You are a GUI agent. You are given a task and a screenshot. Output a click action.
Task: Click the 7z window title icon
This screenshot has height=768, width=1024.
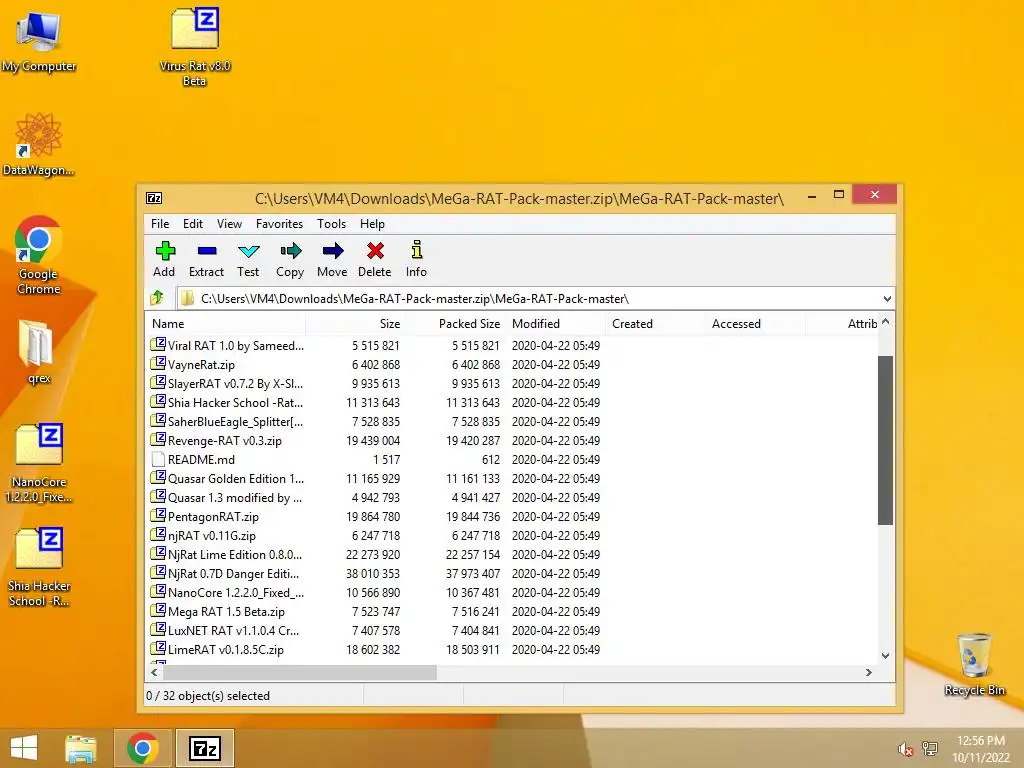click(x=154, y=198)
